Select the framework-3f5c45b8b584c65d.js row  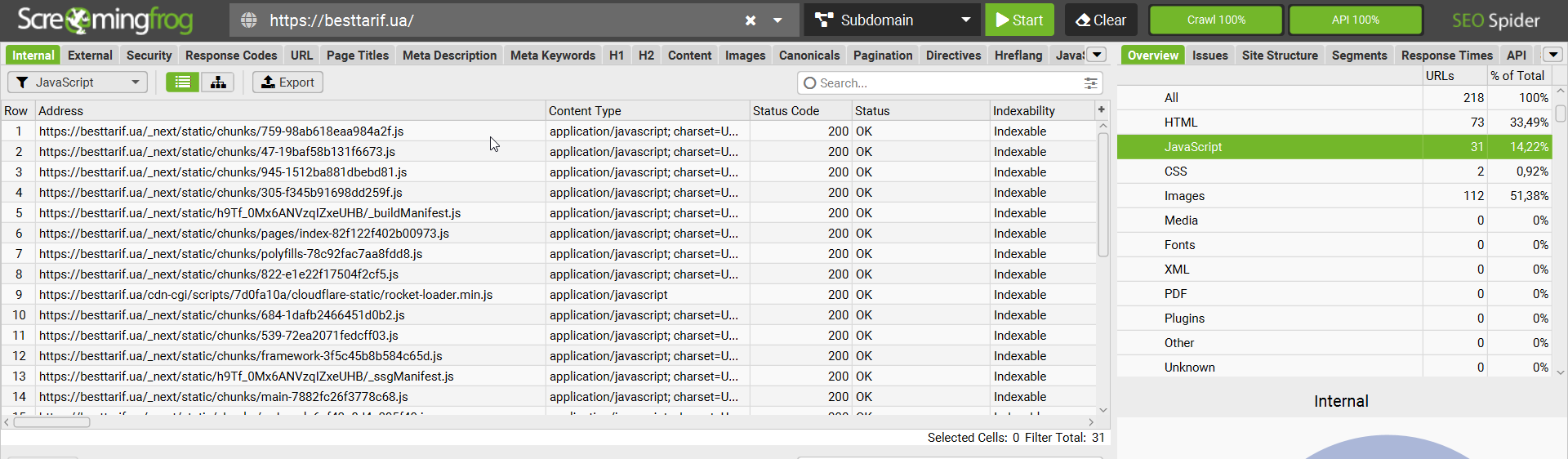click(x=548, y=356)
